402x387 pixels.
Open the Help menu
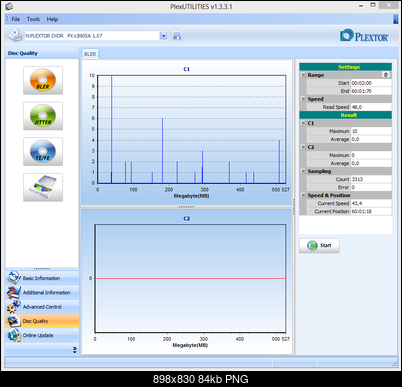click(52, 19)
